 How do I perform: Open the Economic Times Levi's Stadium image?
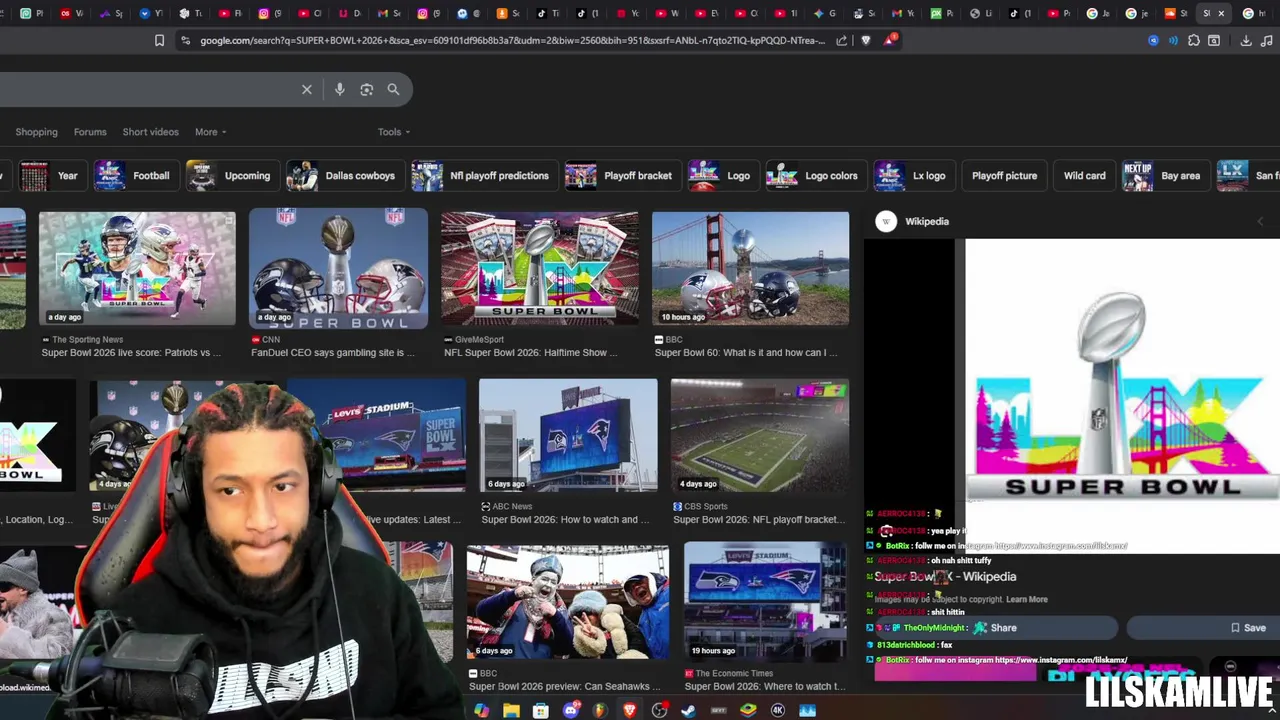(x=765, y=602)
